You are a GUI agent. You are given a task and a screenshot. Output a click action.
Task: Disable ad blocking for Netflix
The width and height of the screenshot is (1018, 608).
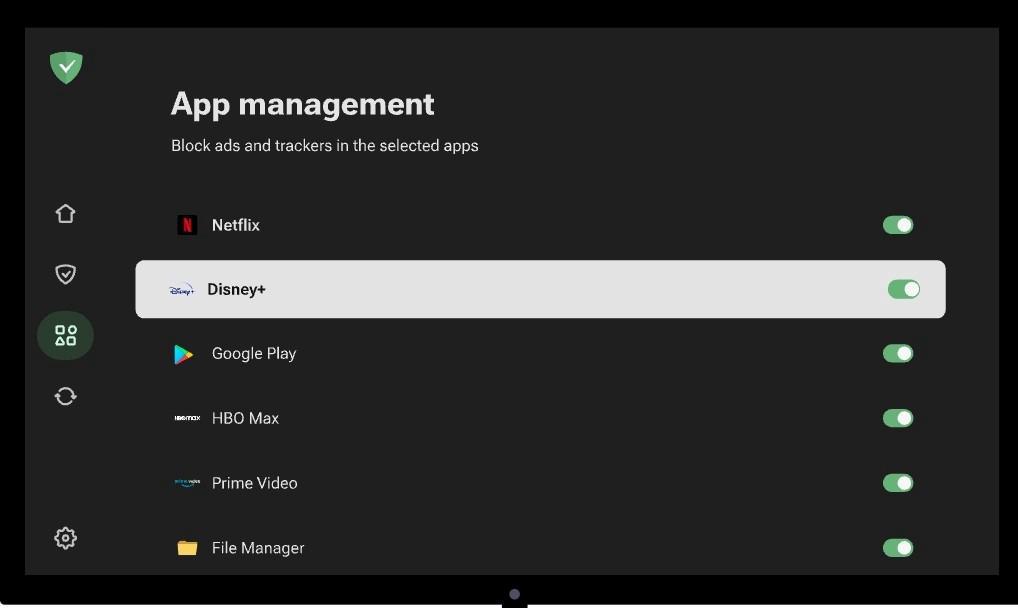pyautogui.click(x=897, y=224)
